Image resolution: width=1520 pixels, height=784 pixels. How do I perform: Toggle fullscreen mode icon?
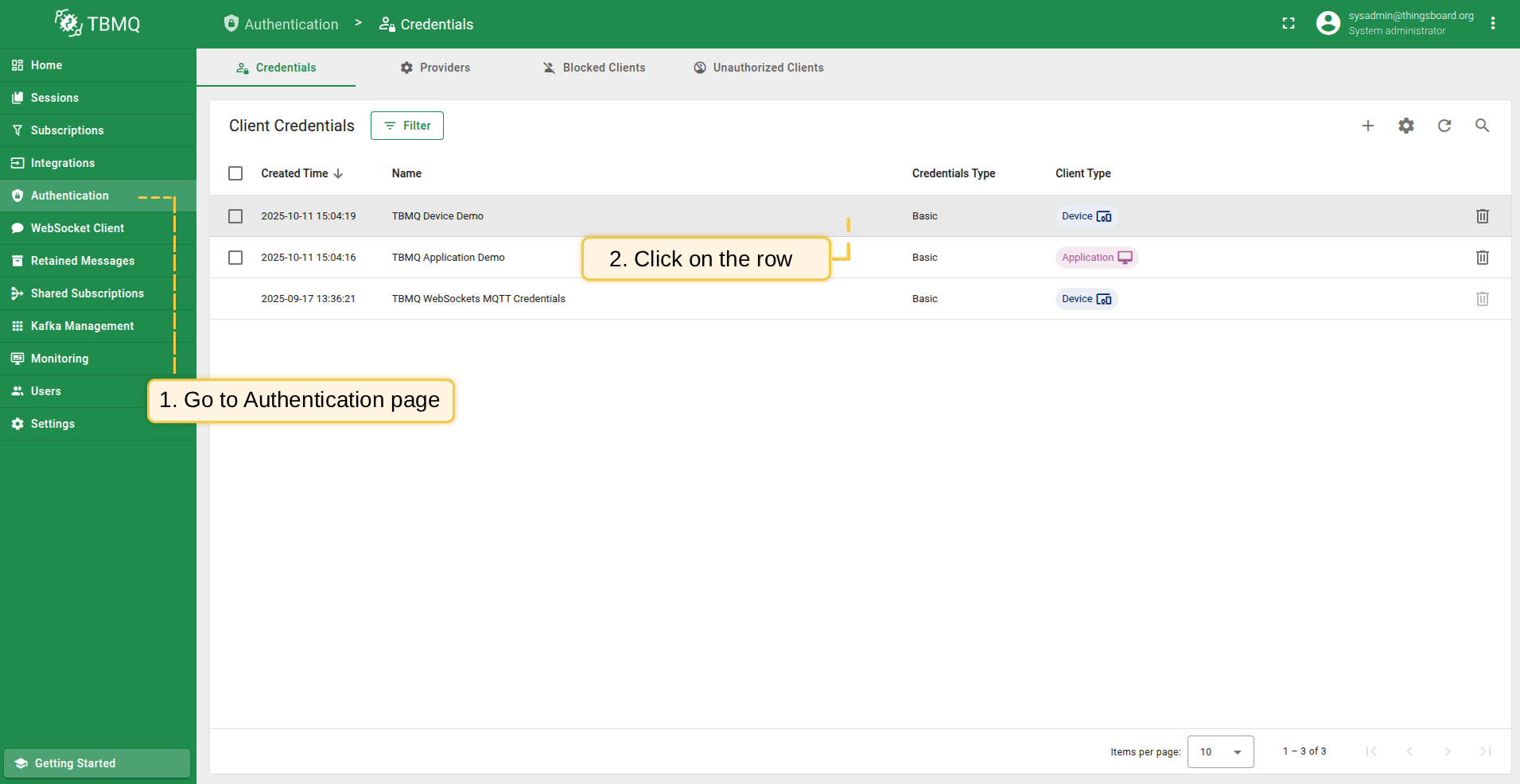click(x=1289, y=24)
